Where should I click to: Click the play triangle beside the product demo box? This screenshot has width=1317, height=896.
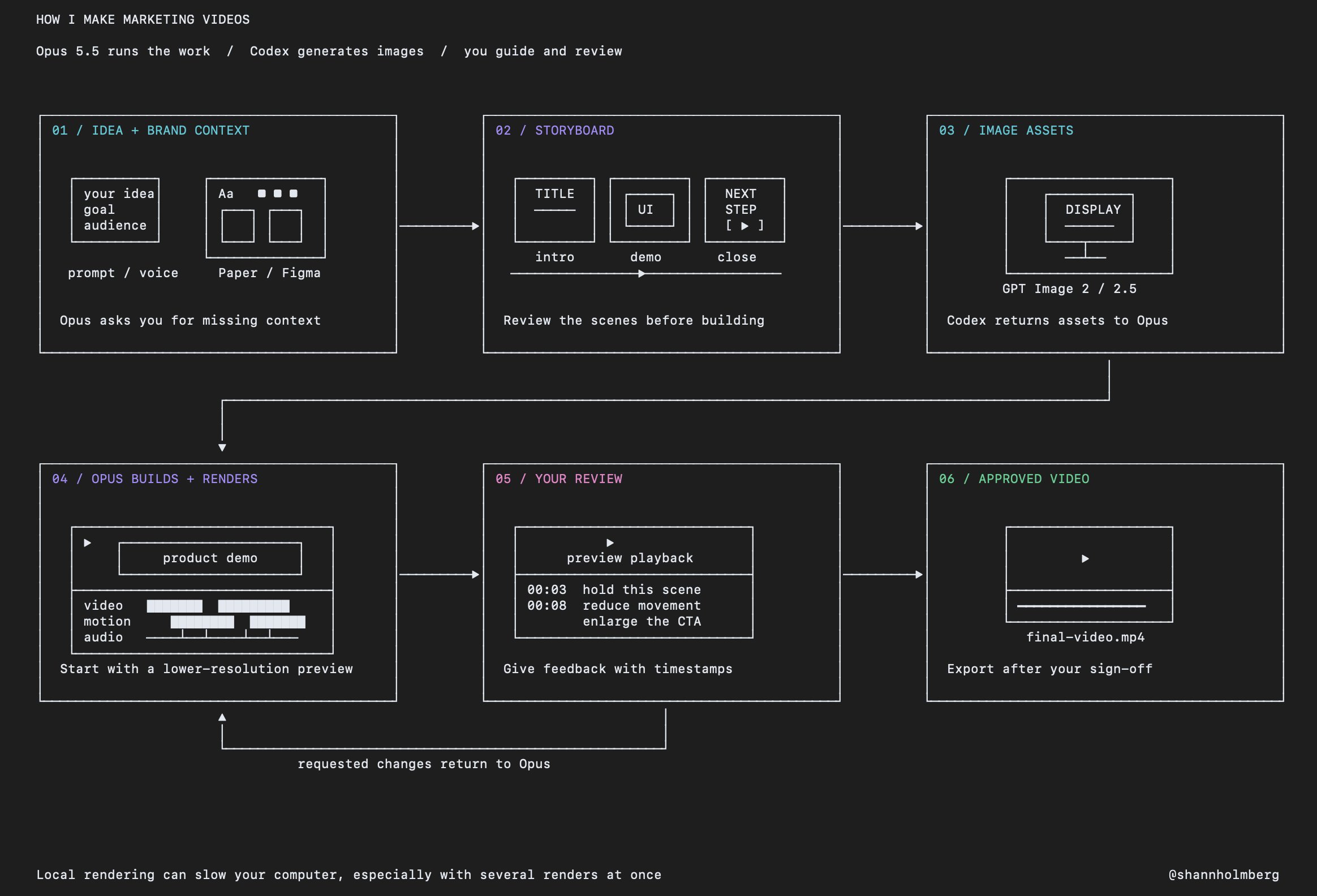pos(87,543)
